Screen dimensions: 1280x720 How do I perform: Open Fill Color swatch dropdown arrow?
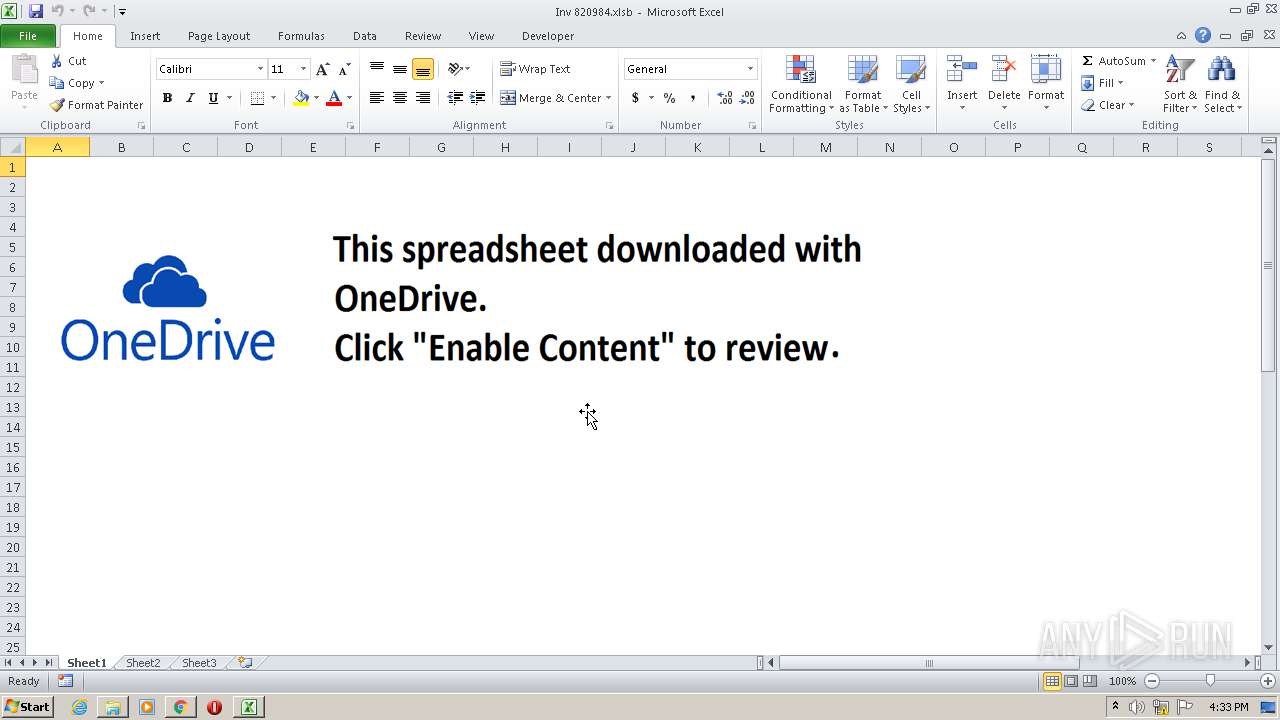coord(316,98)
